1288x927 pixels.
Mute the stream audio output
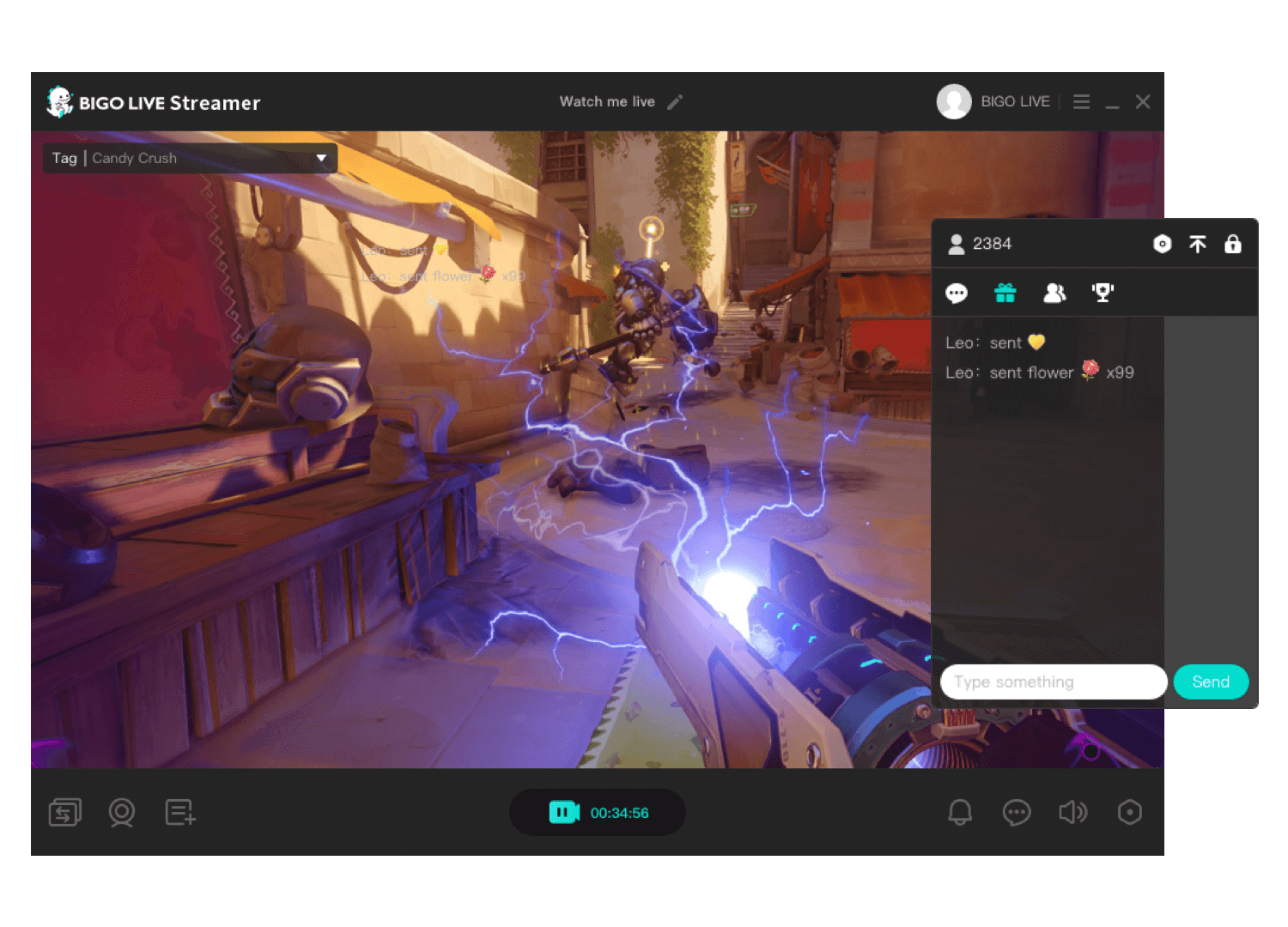(x=1073, y=812)
